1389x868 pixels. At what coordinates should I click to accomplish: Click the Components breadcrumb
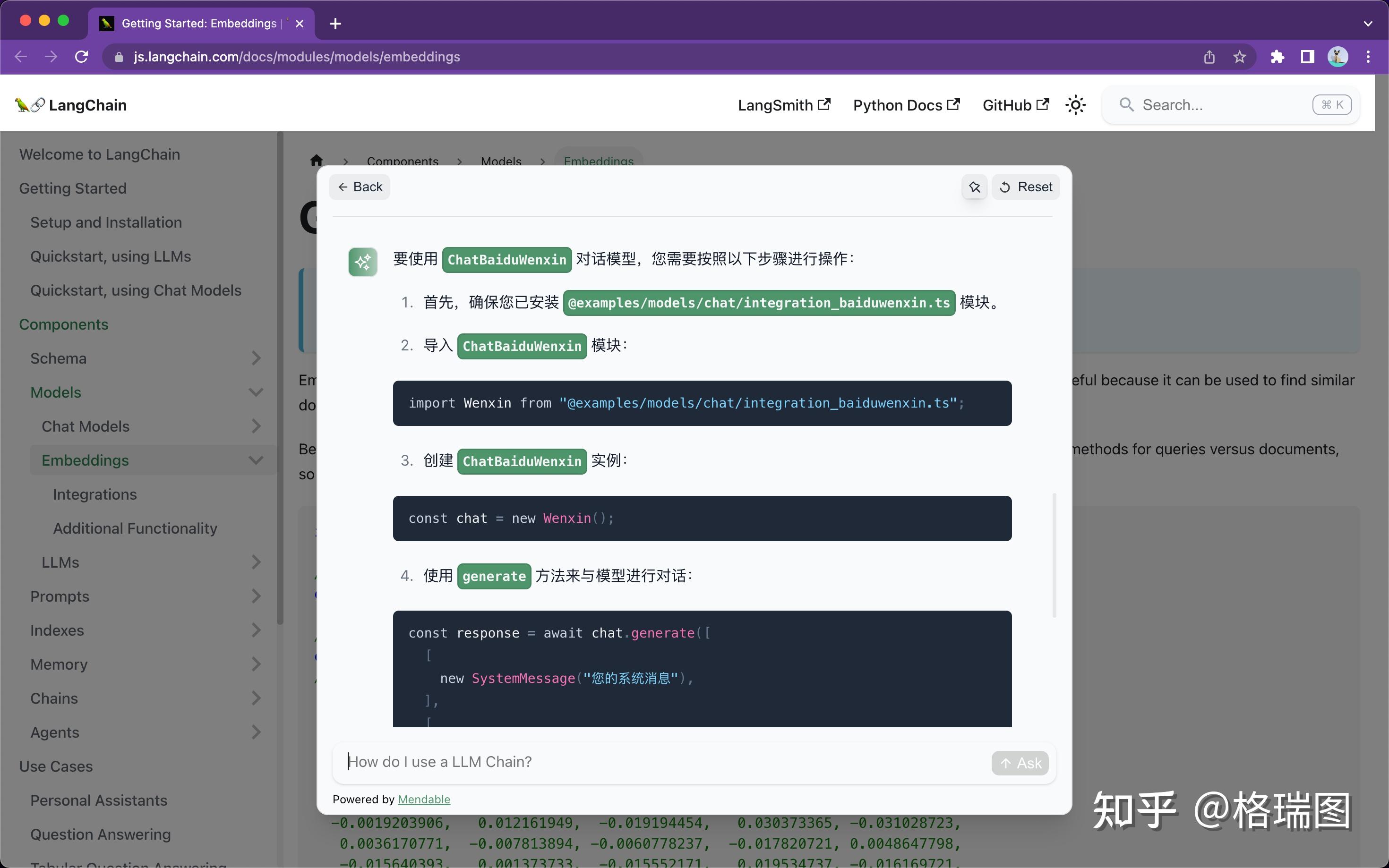(403, 161)
